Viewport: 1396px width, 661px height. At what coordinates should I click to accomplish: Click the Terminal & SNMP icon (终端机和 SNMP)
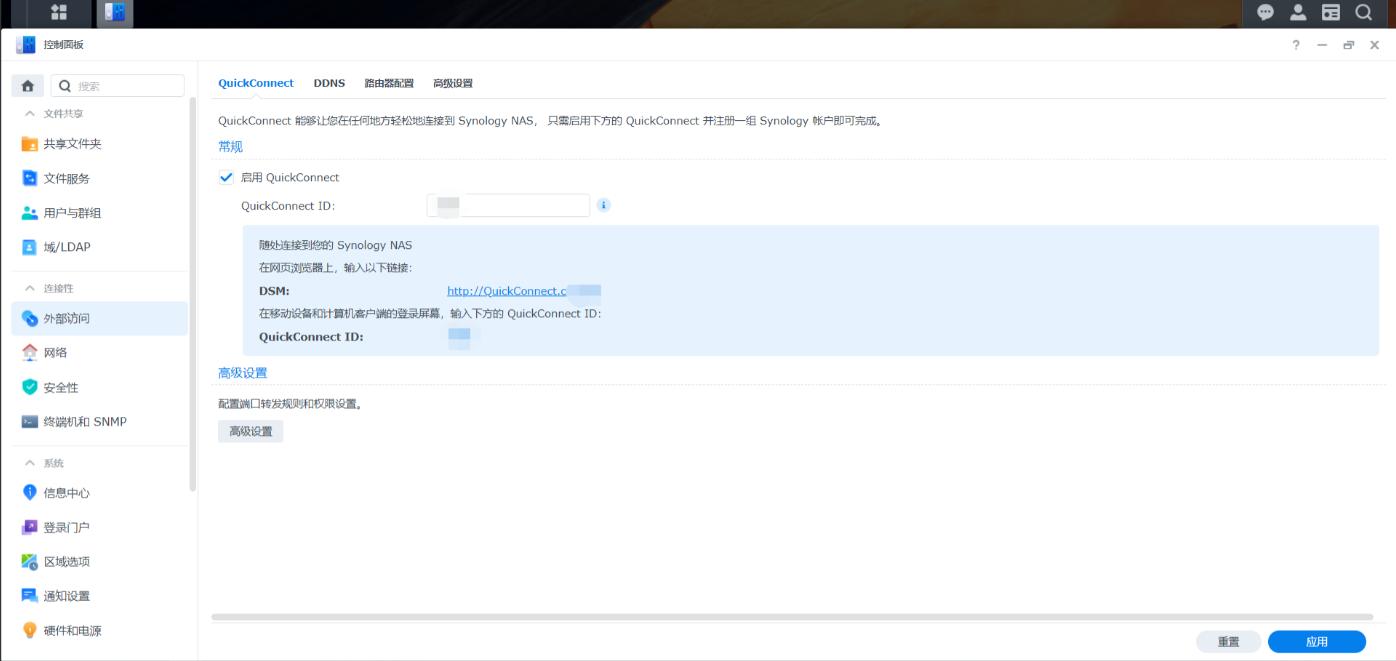(30, 421)
